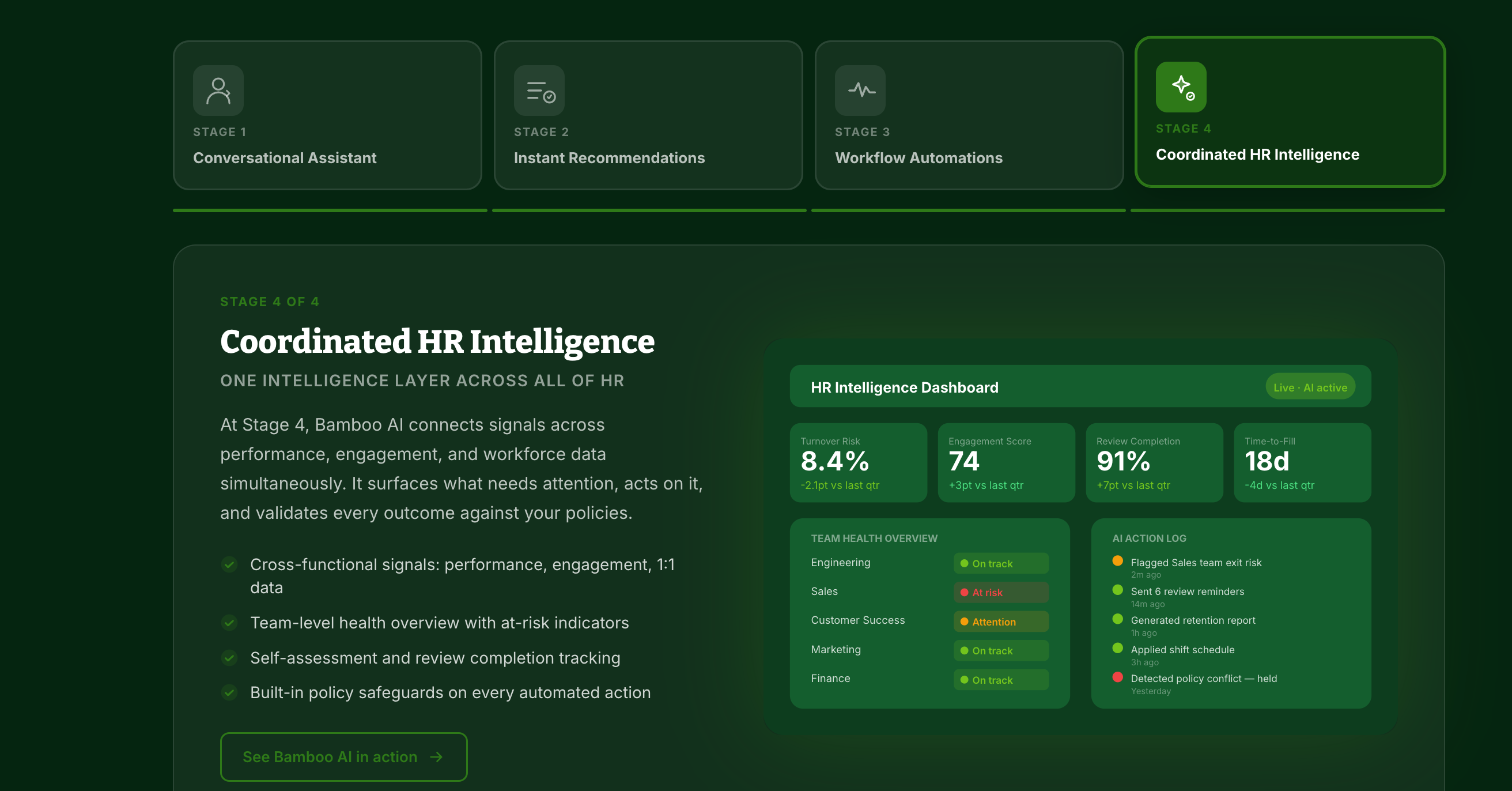1512x791 pixels.
Task: Select the Conversational Assistant stage tab
Action: 327,115
